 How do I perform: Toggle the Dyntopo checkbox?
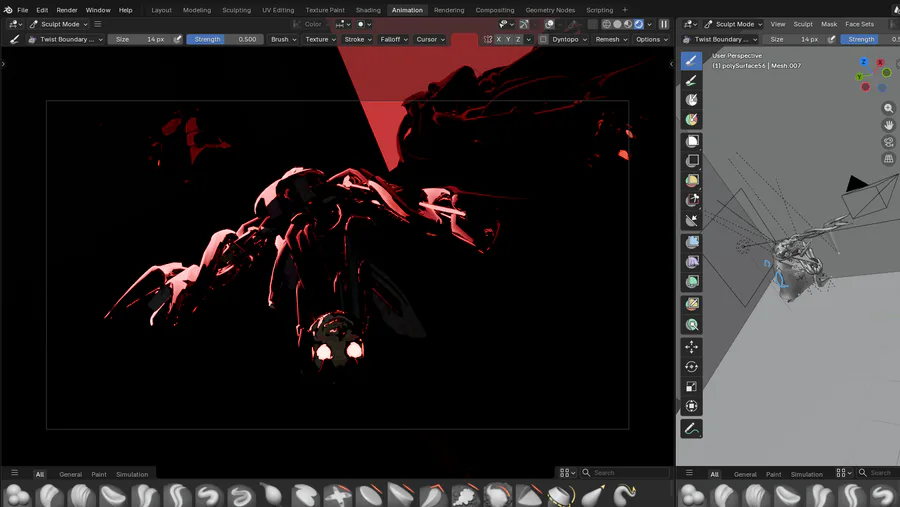click(543, 39)
